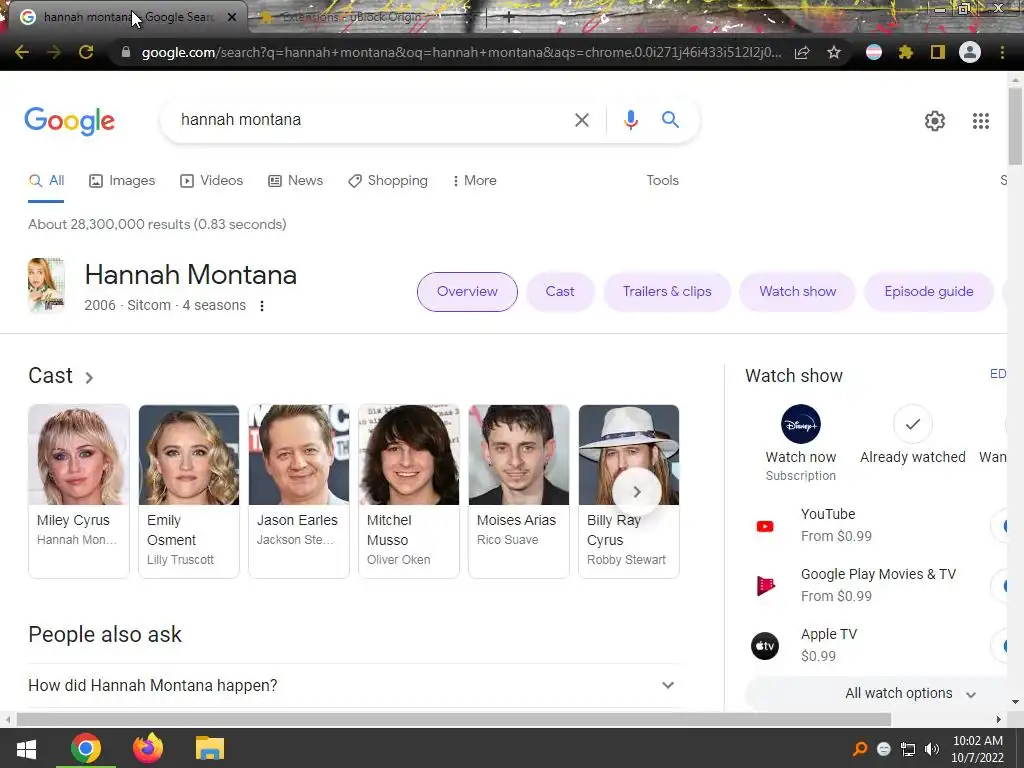
Task: Click the pink-blue striped extension icon
Action: [874, 52]
